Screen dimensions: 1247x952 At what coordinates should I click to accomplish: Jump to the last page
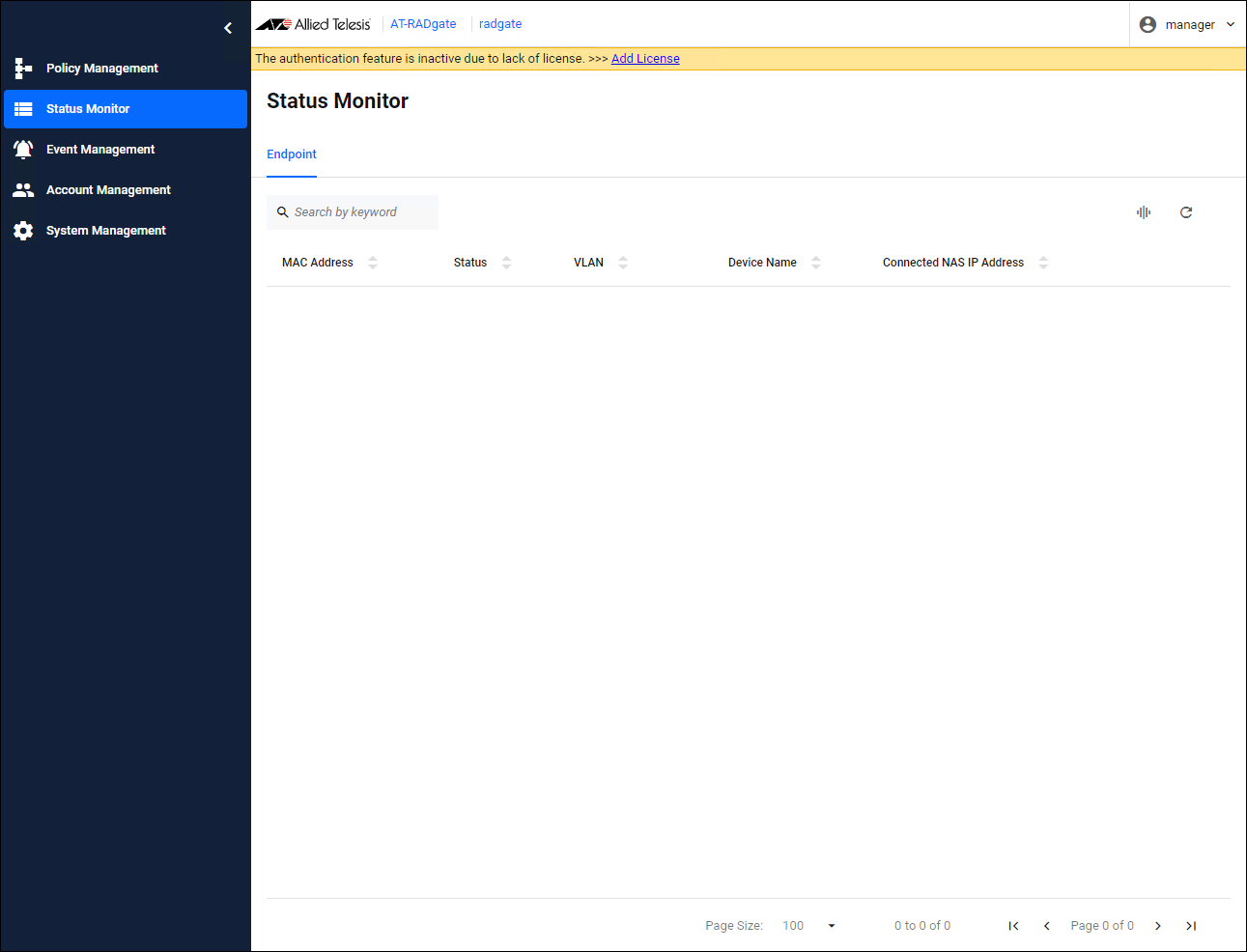1191,926
